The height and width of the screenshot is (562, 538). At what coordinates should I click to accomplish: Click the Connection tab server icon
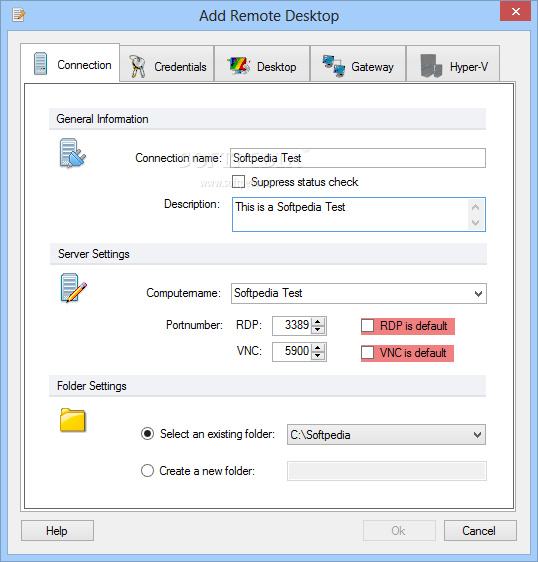coord(41,64)
